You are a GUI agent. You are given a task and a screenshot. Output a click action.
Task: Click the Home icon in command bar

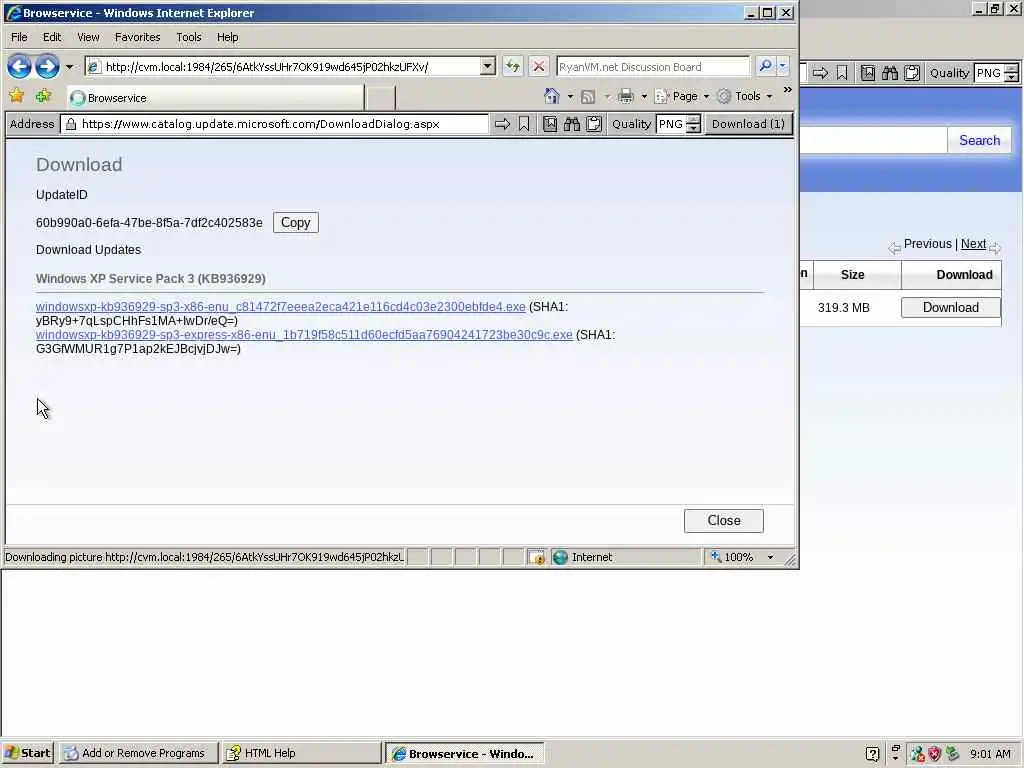point(551,97)
